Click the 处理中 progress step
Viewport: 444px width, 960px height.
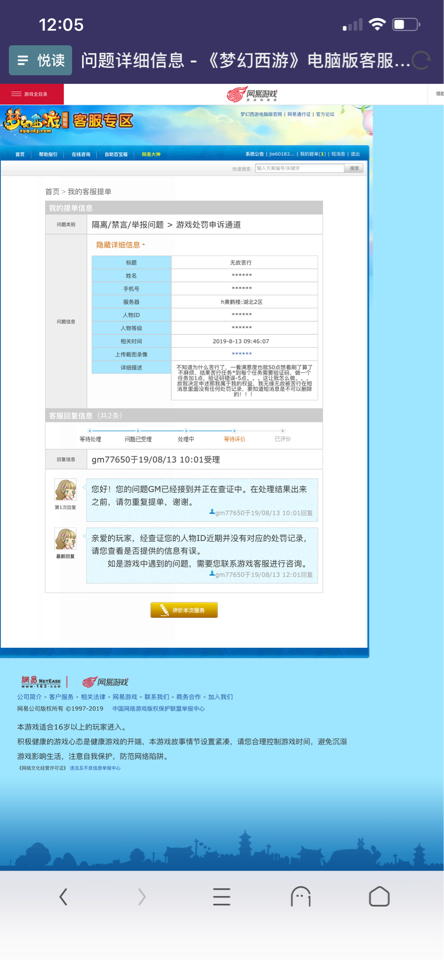[x=186, y=439]
